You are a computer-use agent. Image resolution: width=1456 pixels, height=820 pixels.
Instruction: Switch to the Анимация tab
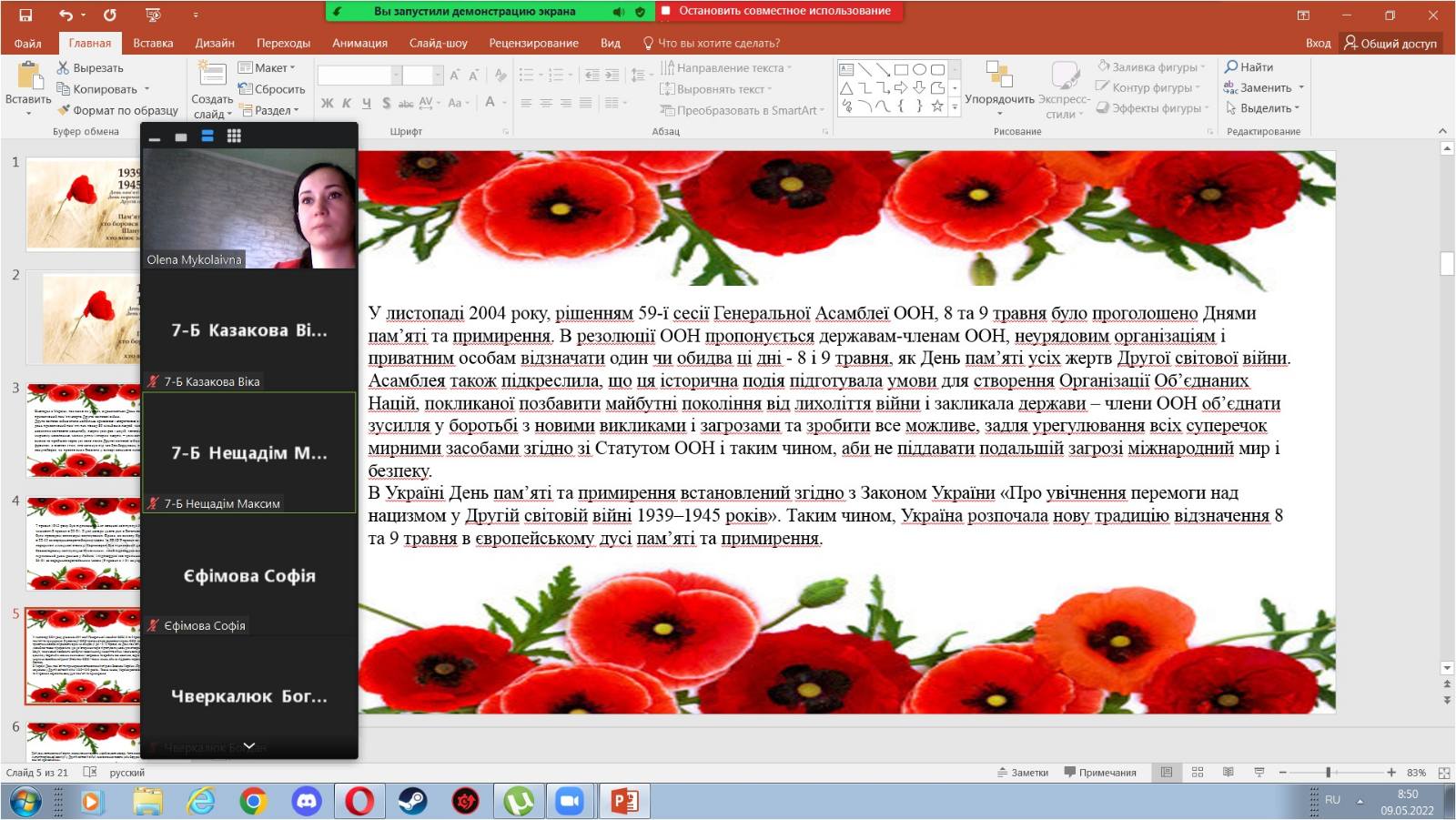pyautogui.click(x=359, y=43)
